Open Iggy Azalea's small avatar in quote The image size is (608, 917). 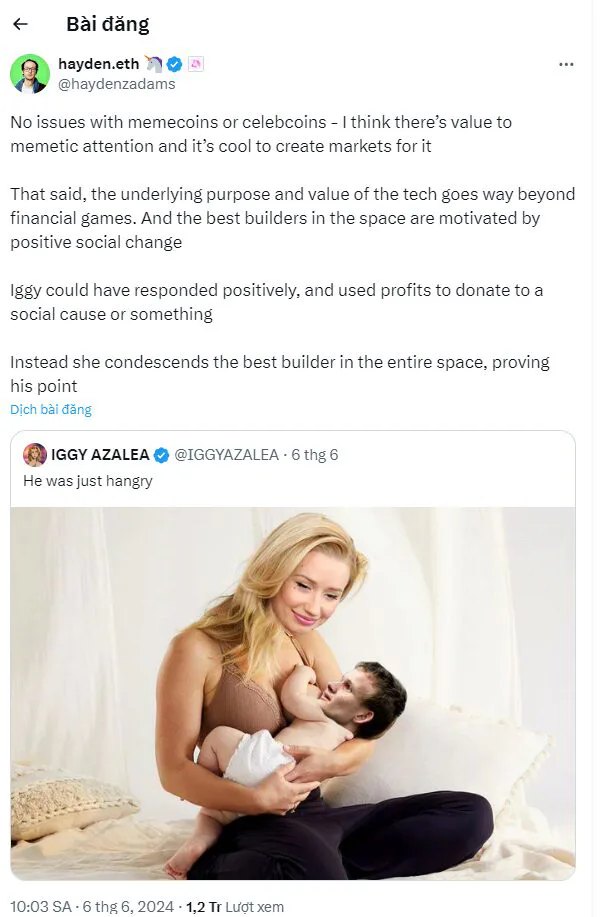pyautogui.click(x=35, y=455)
